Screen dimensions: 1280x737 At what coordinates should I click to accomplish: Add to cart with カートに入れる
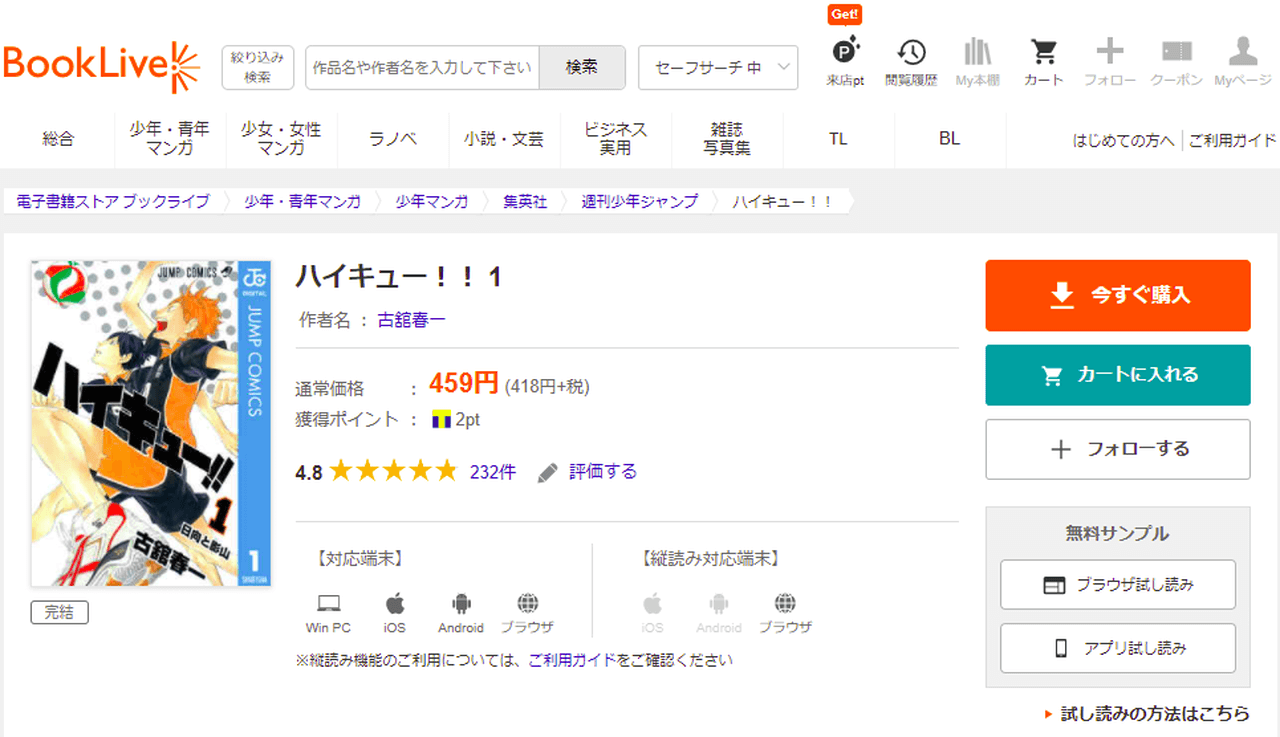point(1117,375)
